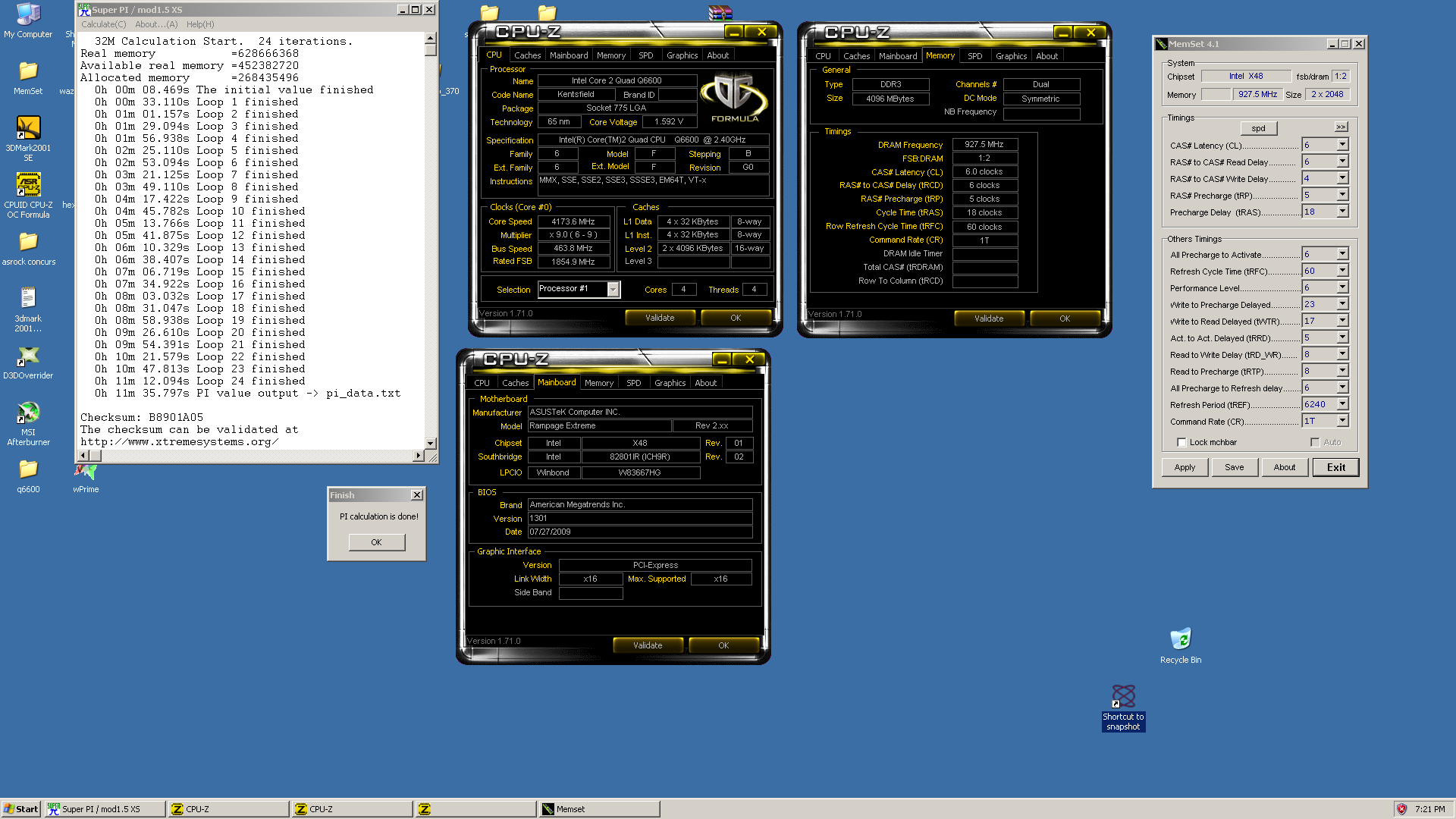
Task: Switch to Memset taskbar button
Action: tap(599, 809)
